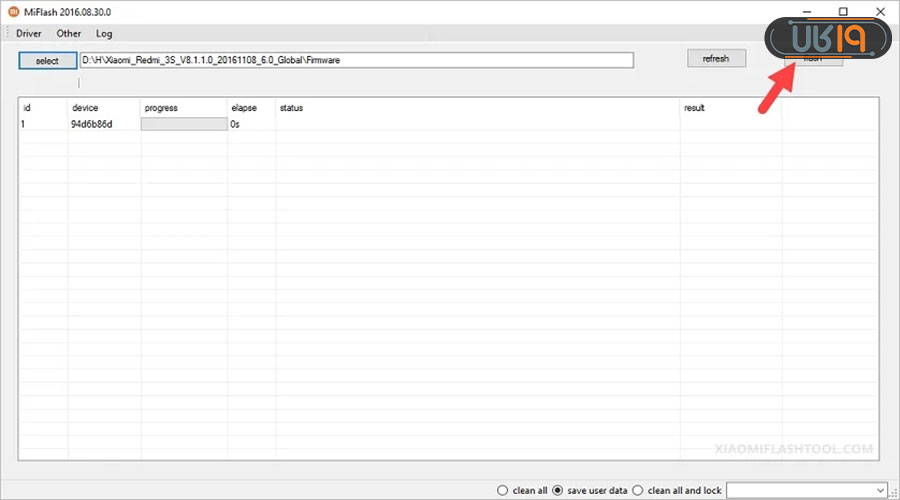Maximize the MiFlash window
Viewport: 900px width, 500px height.
(843, 11)
